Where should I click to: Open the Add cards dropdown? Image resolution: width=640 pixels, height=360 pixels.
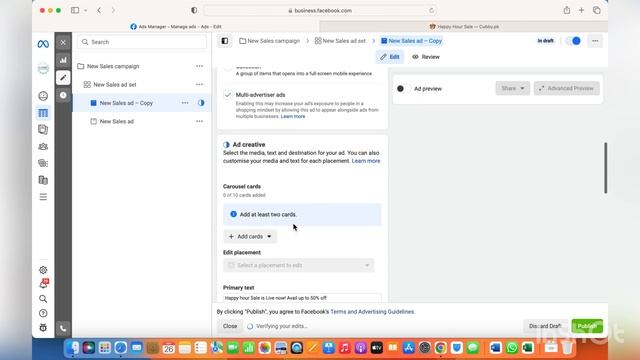250,236
